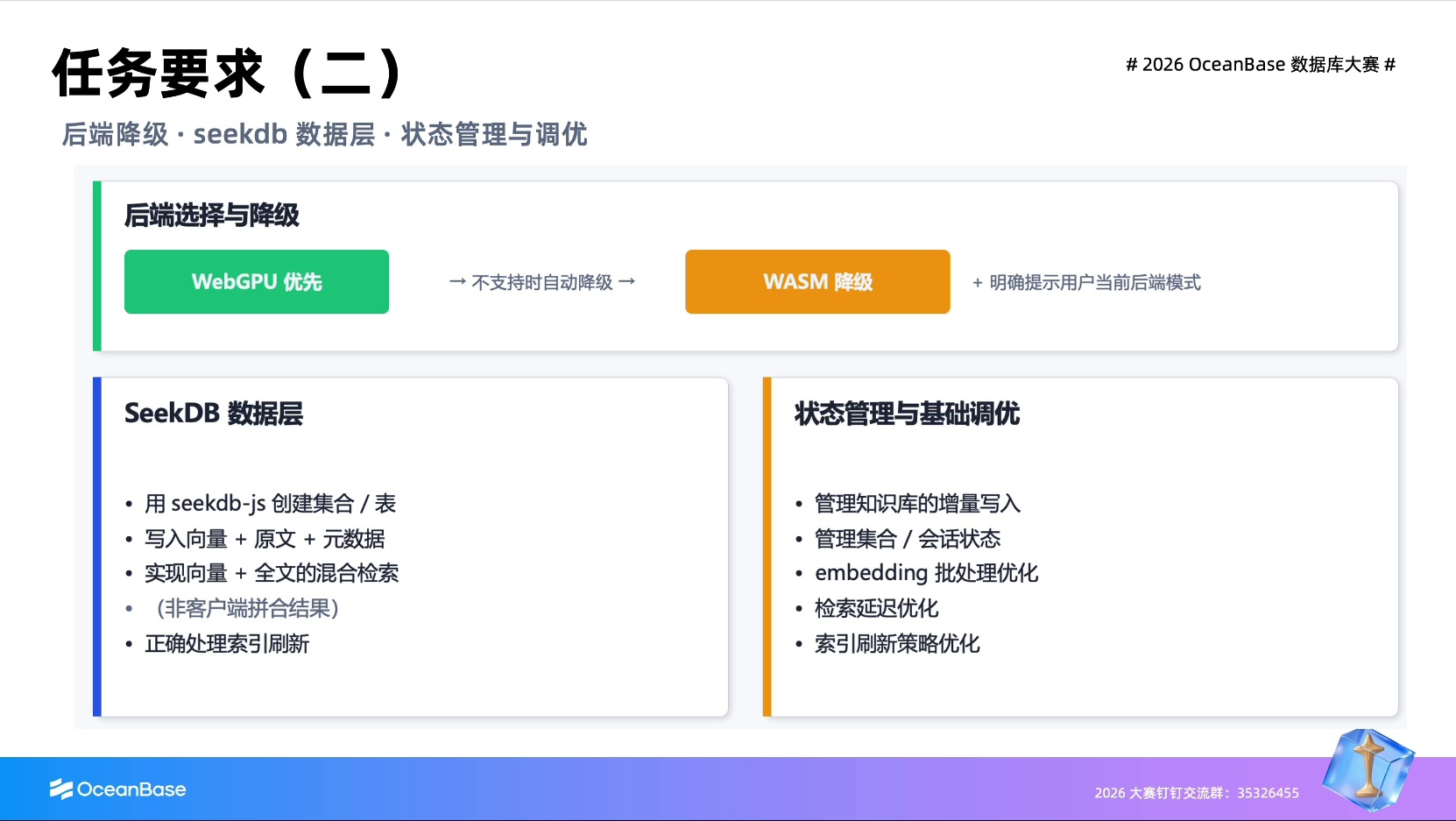The width and height of the screenshot is (1456, 821).
Task: Click bullet 正确处理索引刷新
Action: point(227,644)
